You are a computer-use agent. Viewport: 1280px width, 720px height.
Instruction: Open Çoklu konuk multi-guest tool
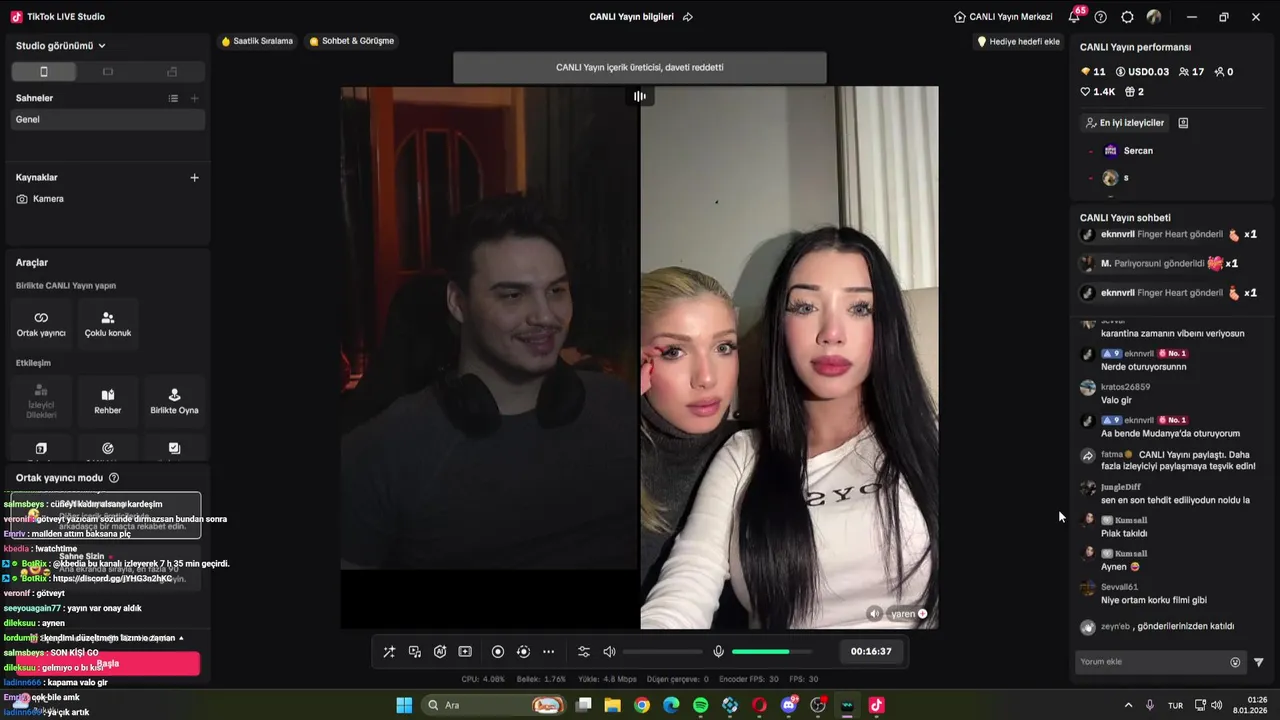point(108,324)
